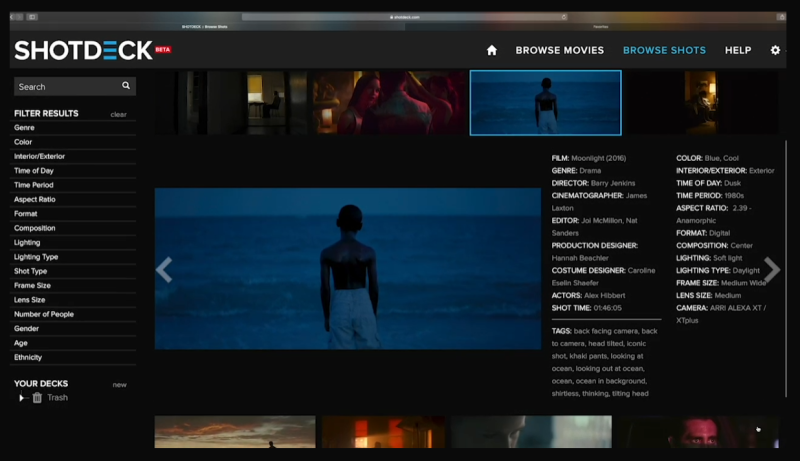Create a new deck

[119, 385]
